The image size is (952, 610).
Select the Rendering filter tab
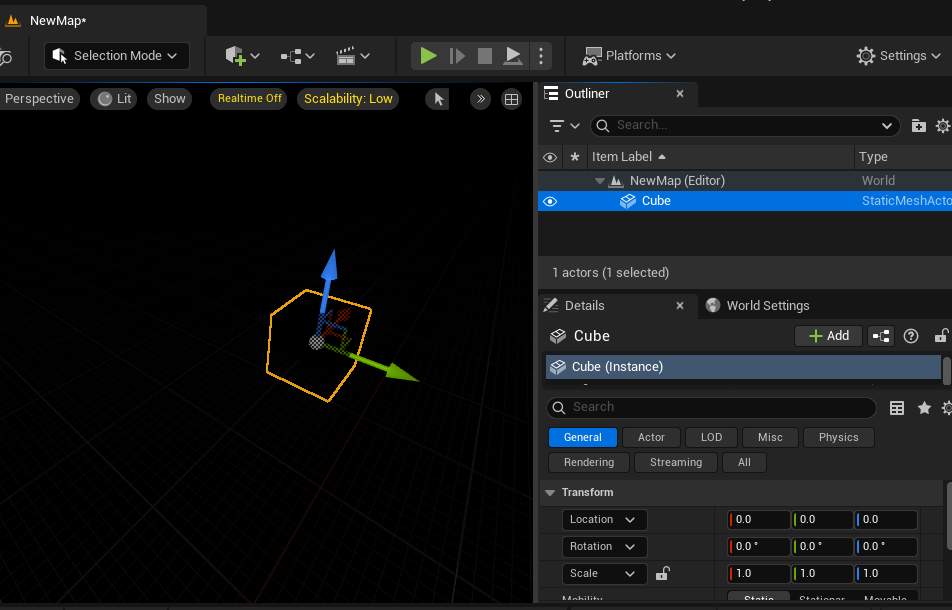pos(588,463)
